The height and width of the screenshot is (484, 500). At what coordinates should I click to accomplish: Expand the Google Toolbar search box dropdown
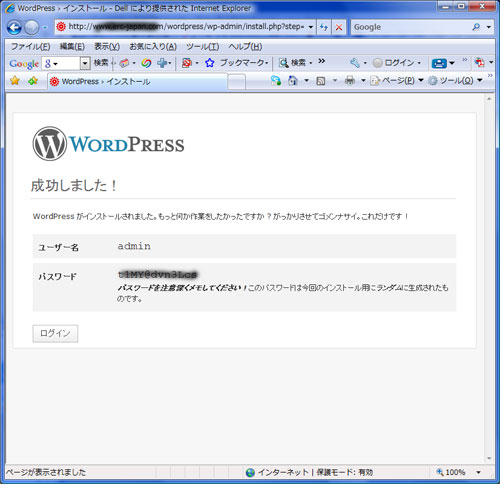pyautogui.click(x=85, y=63)
